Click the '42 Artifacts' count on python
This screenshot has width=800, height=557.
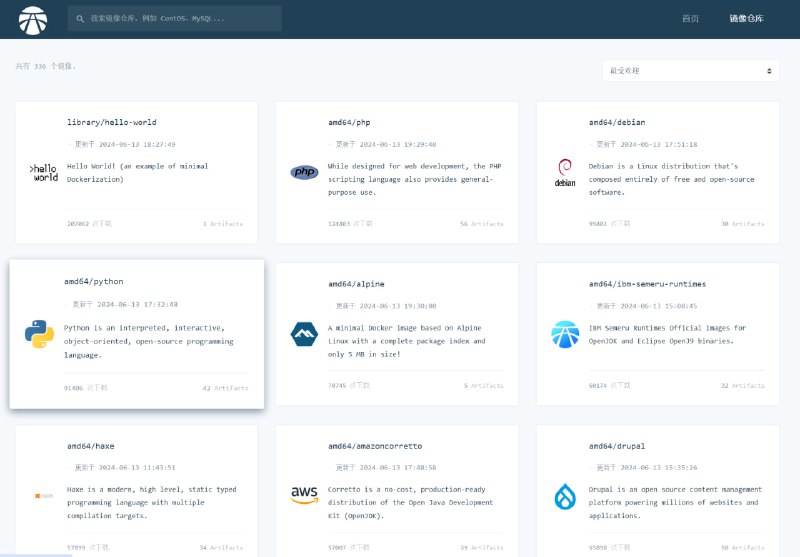pos(226,388)
